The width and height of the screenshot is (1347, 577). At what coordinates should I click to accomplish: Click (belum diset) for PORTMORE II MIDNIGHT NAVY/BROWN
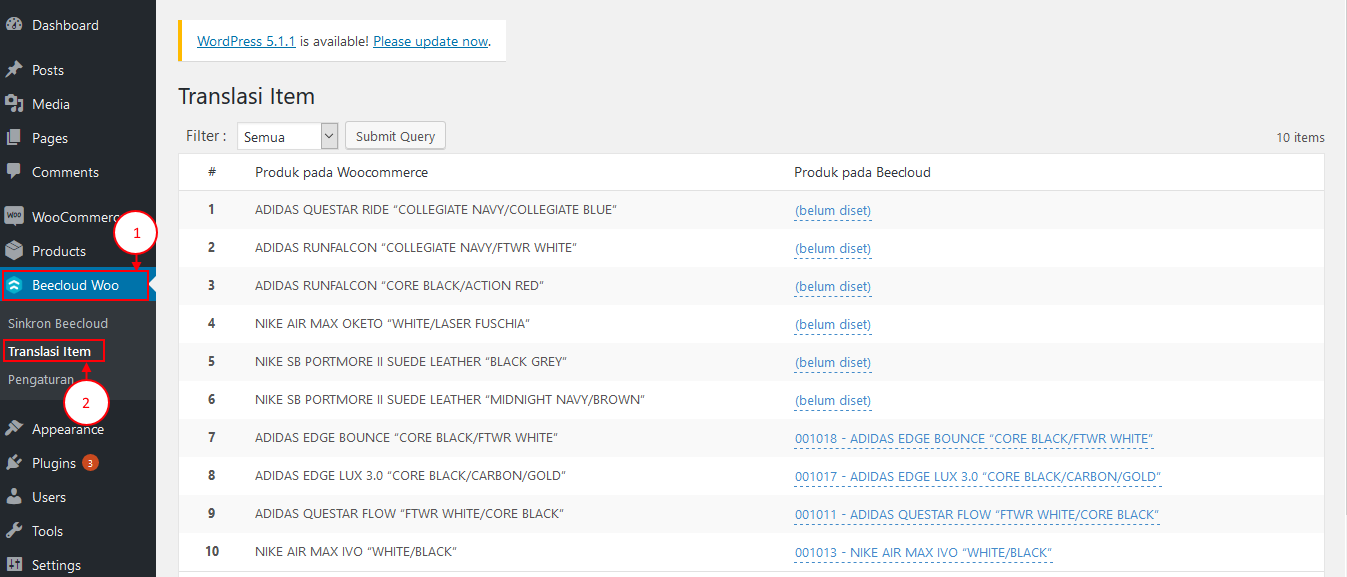(833, 400)
